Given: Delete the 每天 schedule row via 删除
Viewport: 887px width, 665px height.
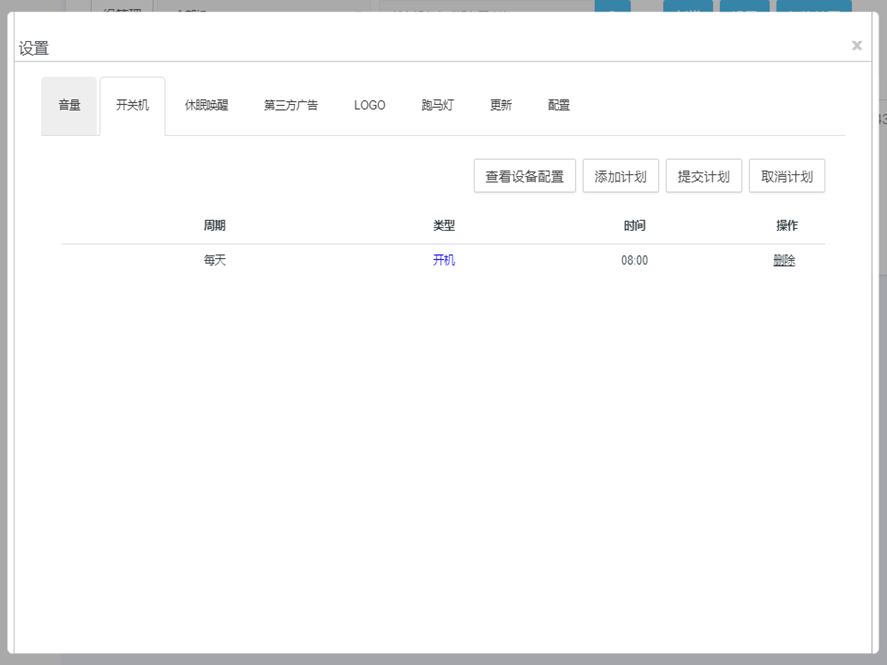Looking at the screenshot, I should [784, 260].
